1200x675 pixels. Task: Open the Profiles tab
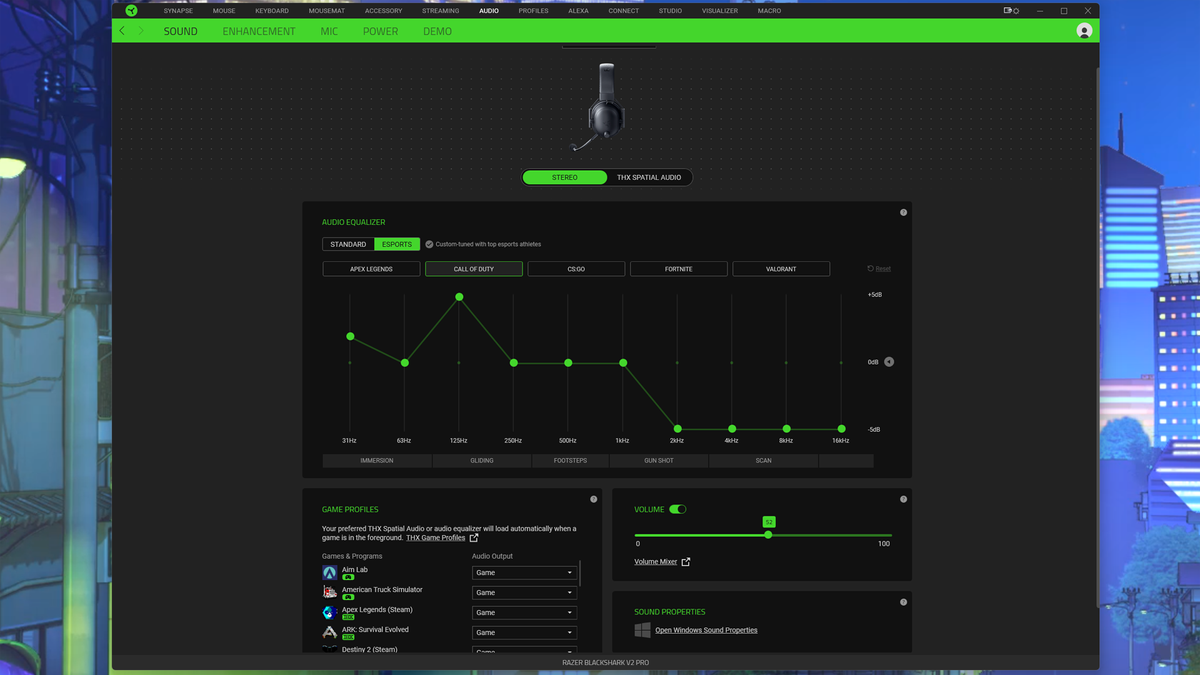coord(533,10)
